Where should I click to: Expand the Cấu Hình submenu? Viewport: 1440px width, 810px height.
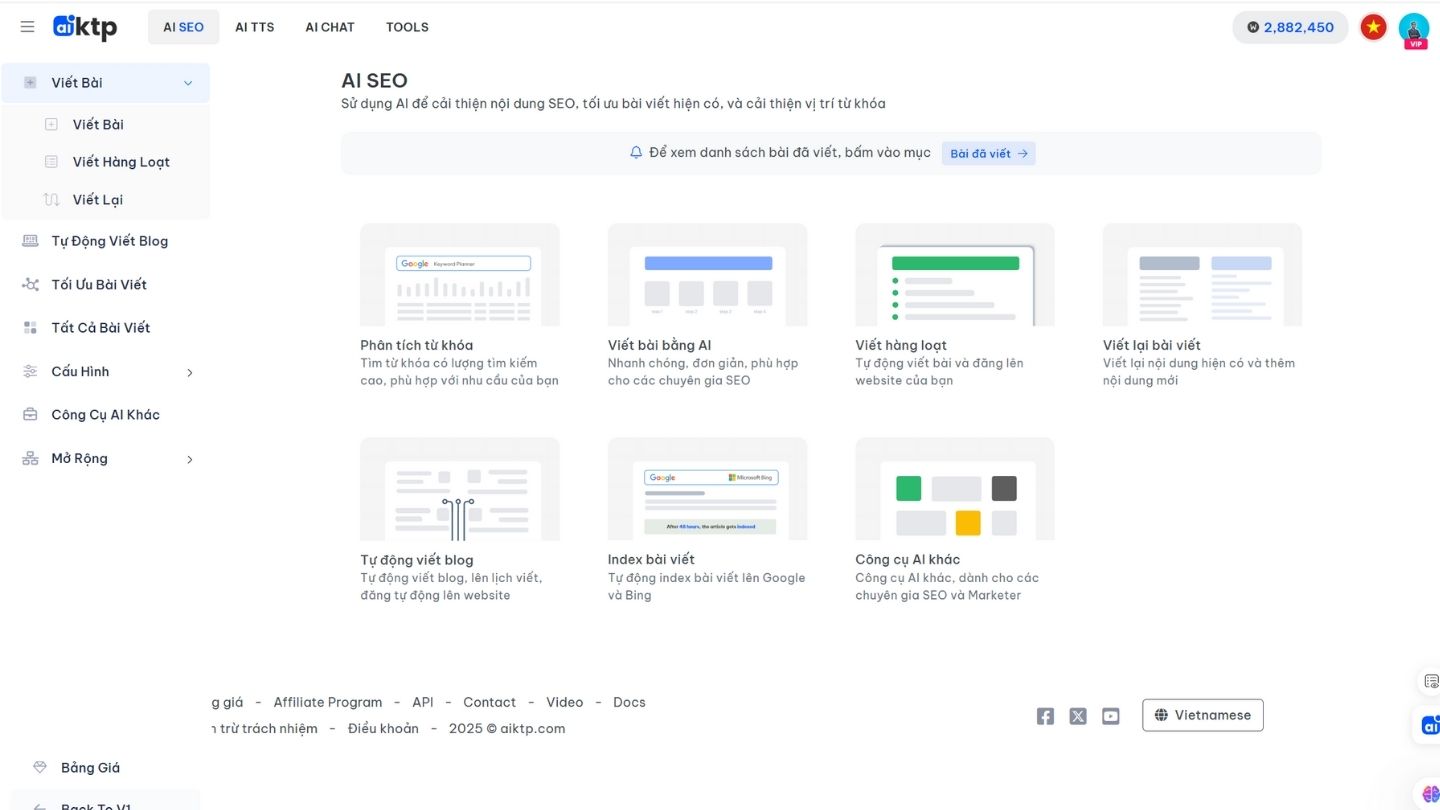pyautogui.click(x=190, y=372)
